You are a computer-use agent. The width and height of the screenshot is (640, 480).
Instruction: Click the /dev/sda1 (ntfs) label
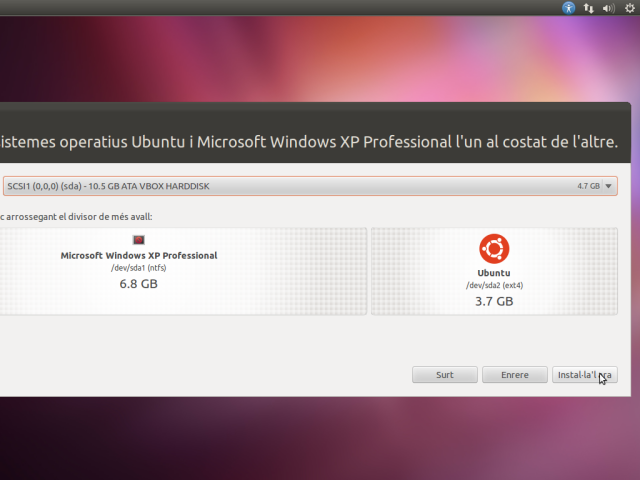[x=139, y=268]
